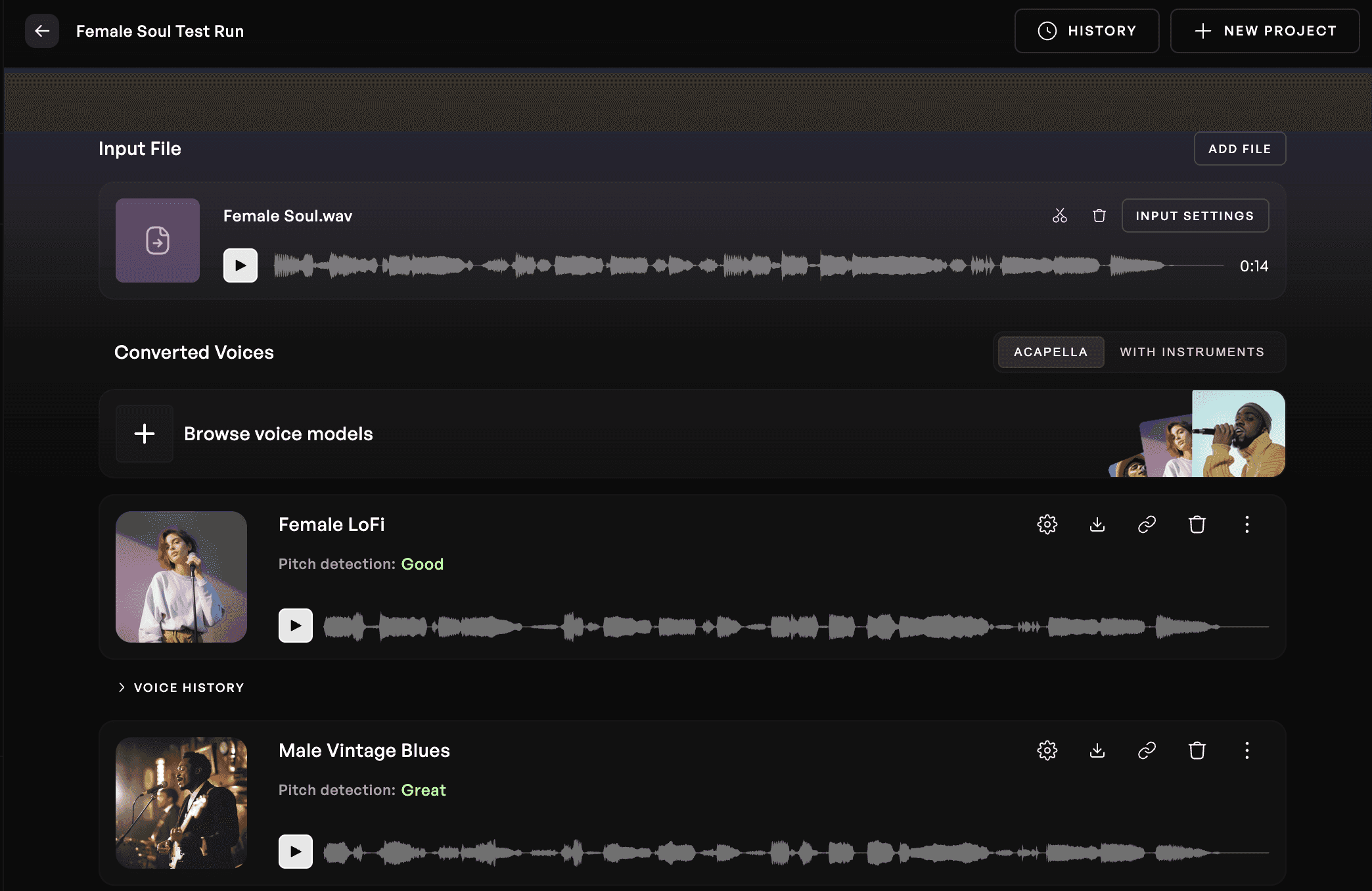Add a new input file
1372x891 pixels.
pos(1239,148)
